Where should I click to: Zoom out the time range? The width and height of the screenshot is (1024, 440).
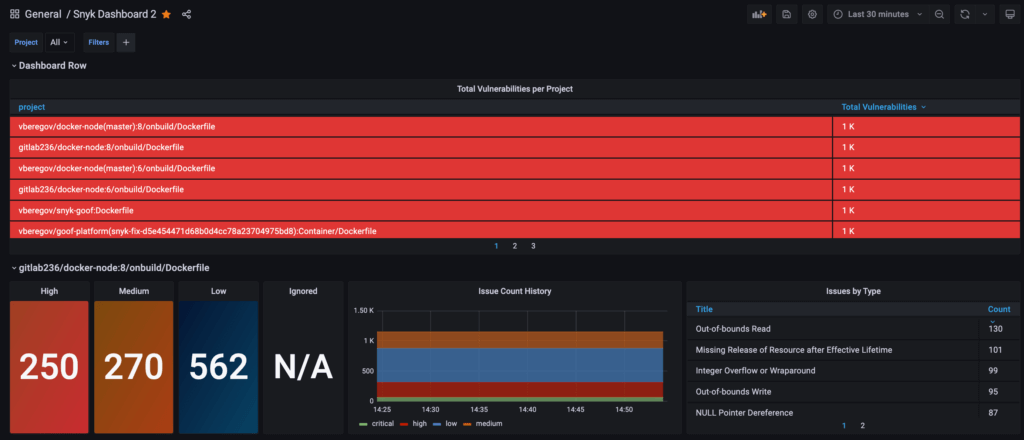click(x=939, y=14)
